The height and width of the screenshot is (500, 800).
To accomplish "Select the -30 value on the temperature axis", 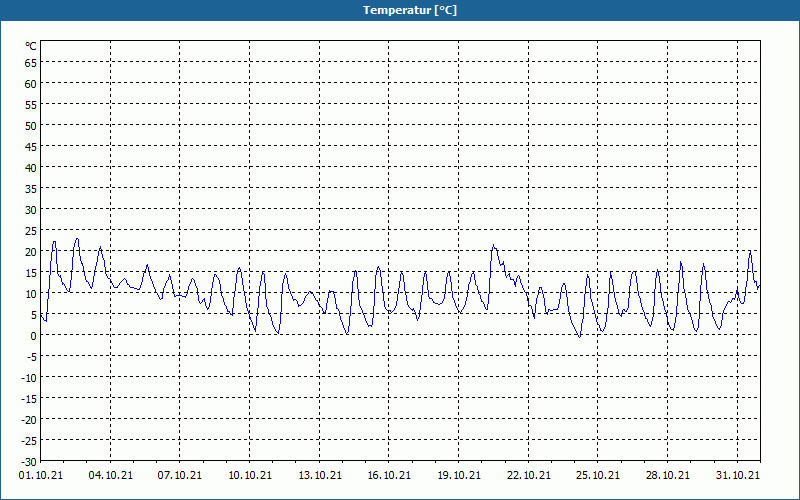I will coord(29,461).
